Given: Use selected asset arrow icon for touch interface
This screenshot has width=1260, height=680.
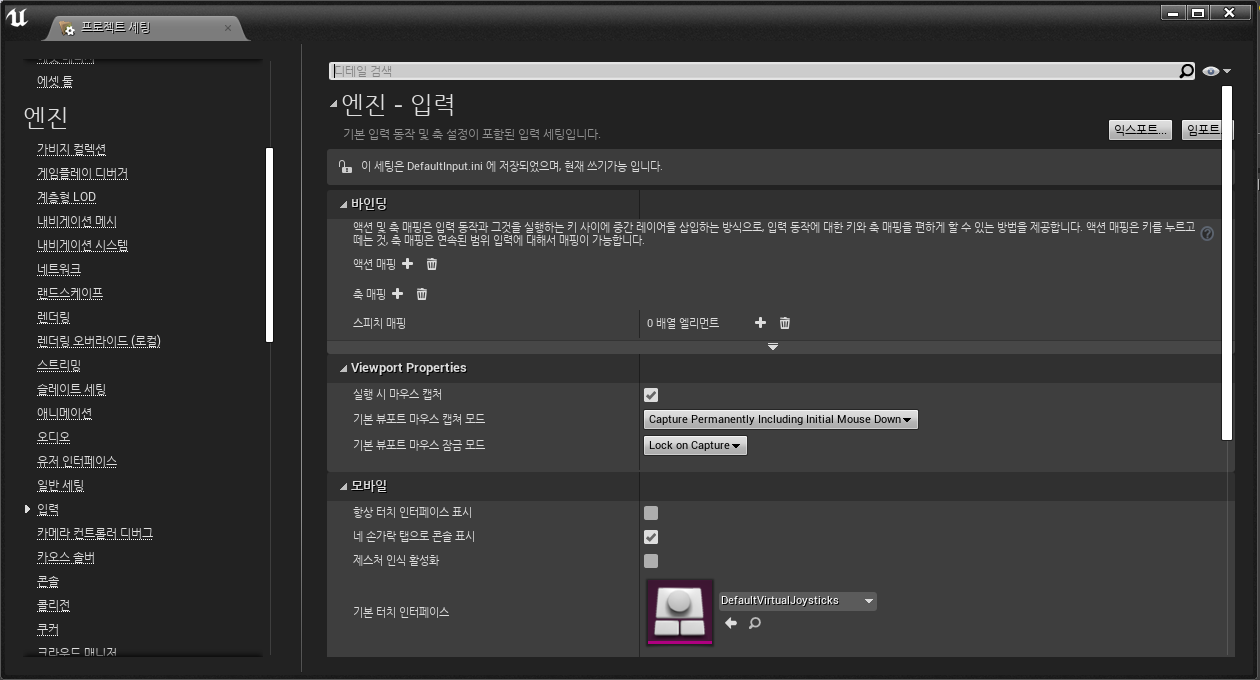Looking at the screenshot, I should (x=730, y=623).
